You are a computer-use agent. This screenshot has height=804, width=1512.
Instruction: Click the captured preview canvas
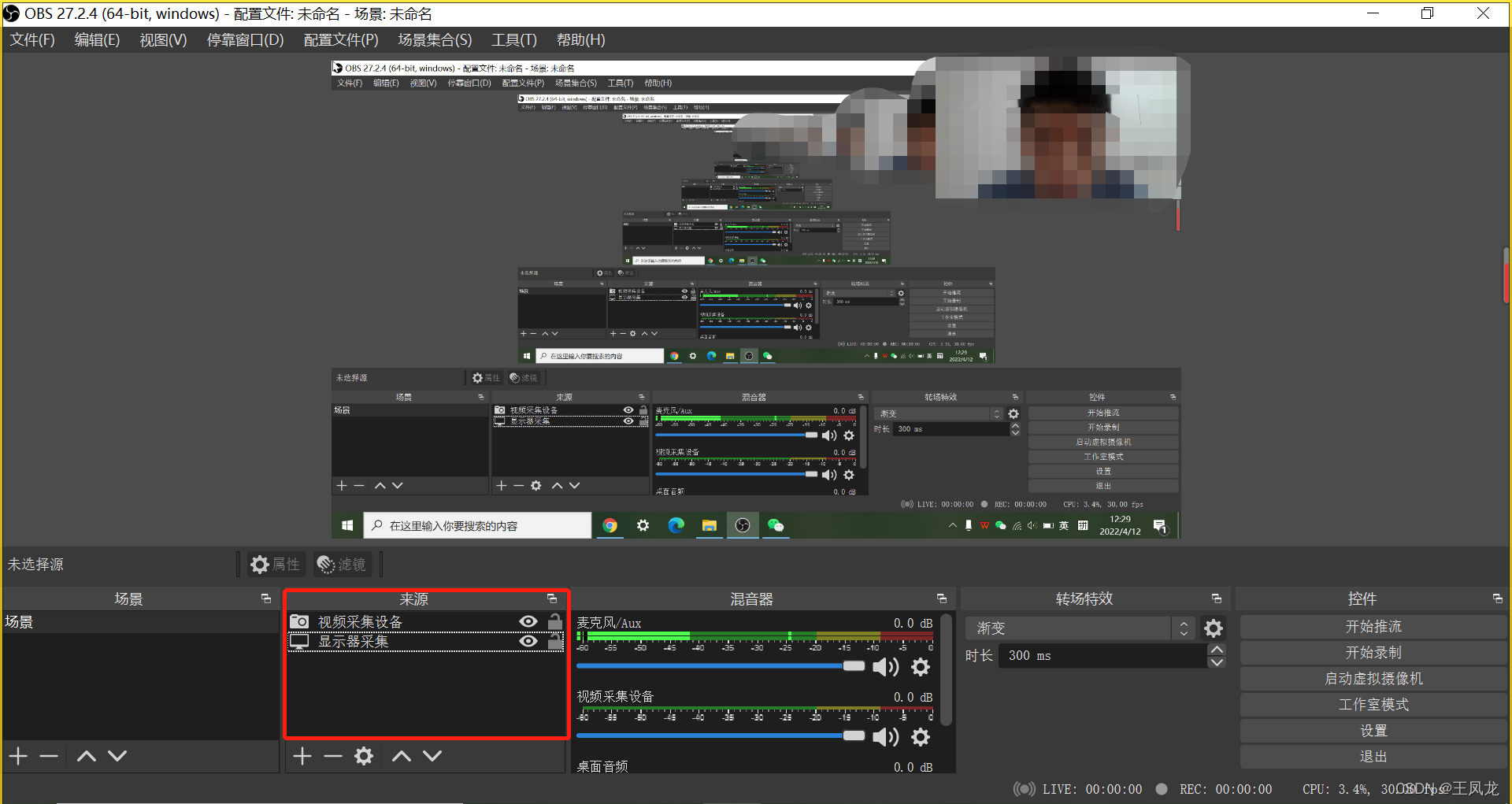pos(756,299)
